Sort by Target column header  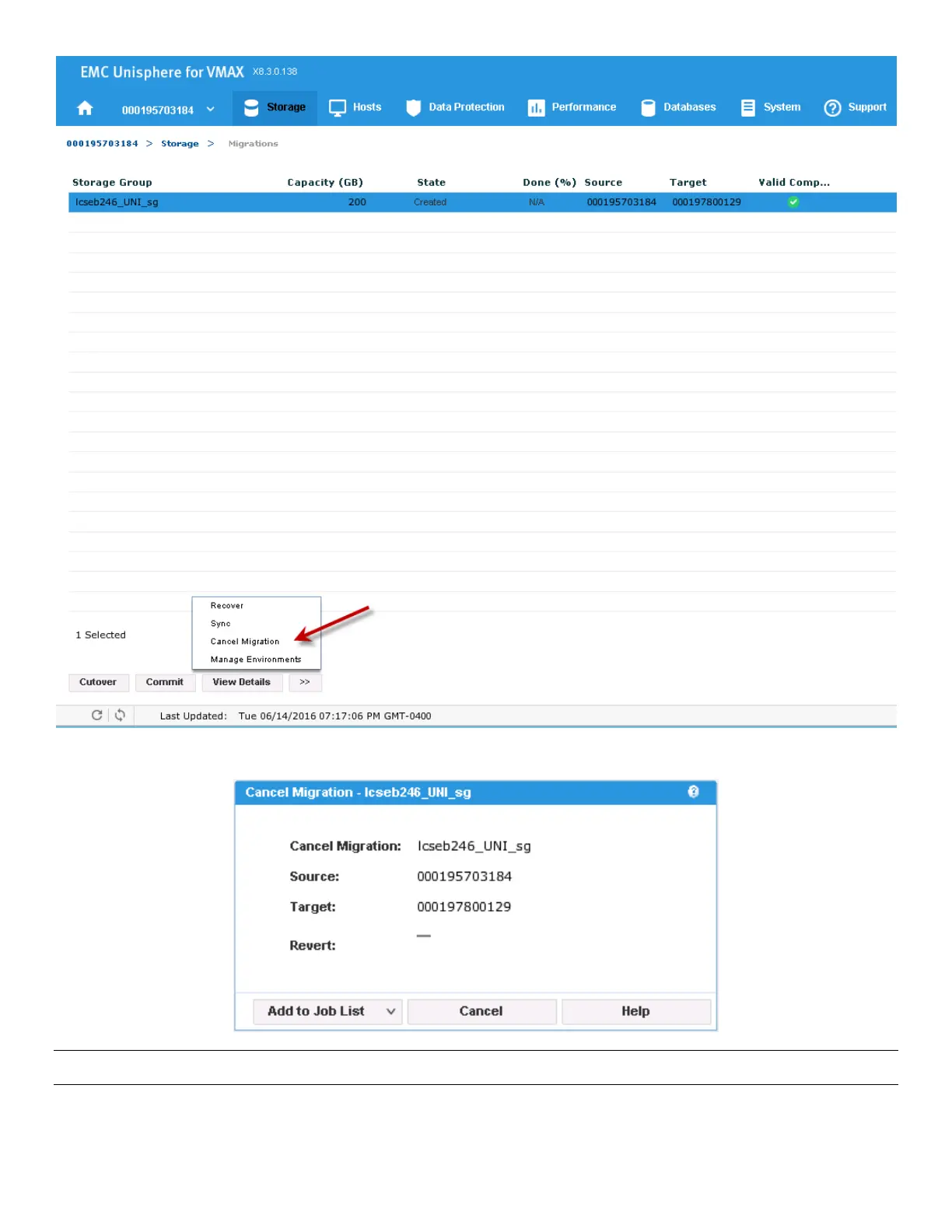688,183
